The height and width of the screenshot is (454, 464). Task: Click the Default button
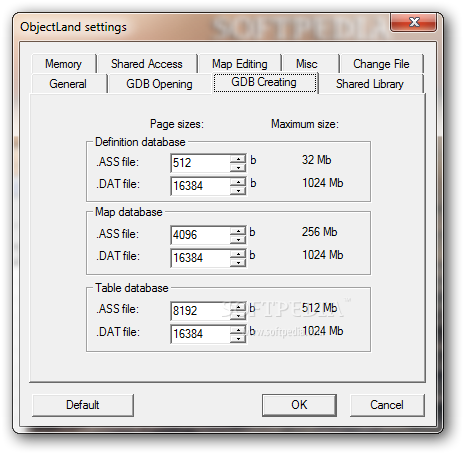(83, 405)
